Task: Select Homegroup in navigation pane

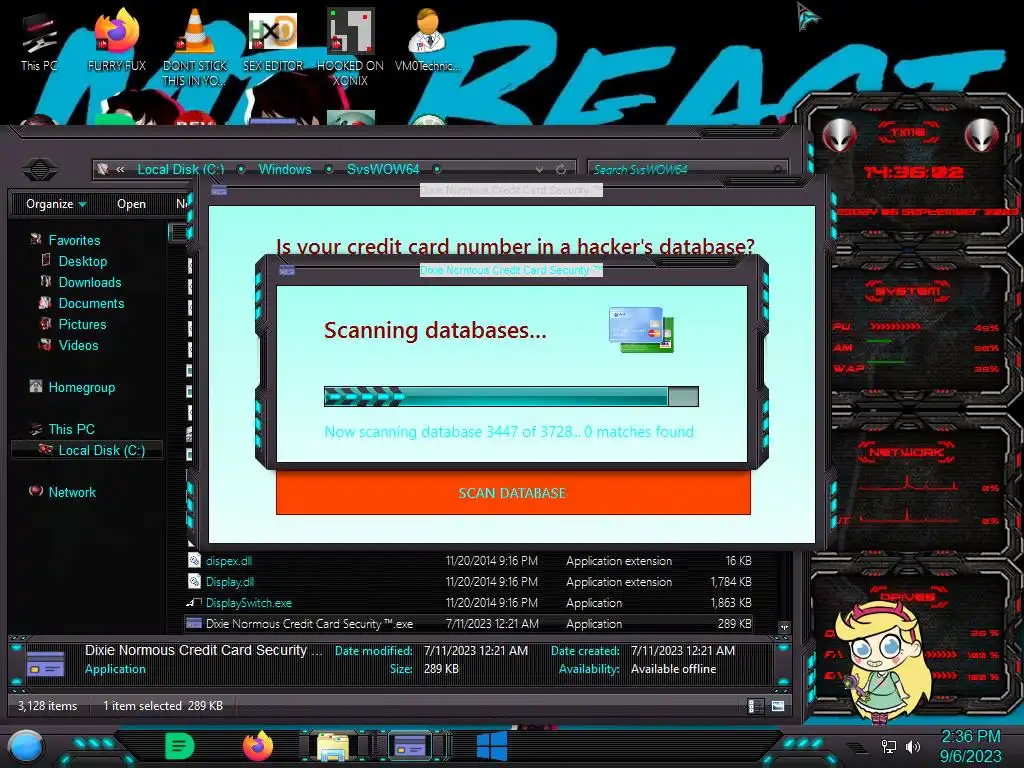Action: 81,387
